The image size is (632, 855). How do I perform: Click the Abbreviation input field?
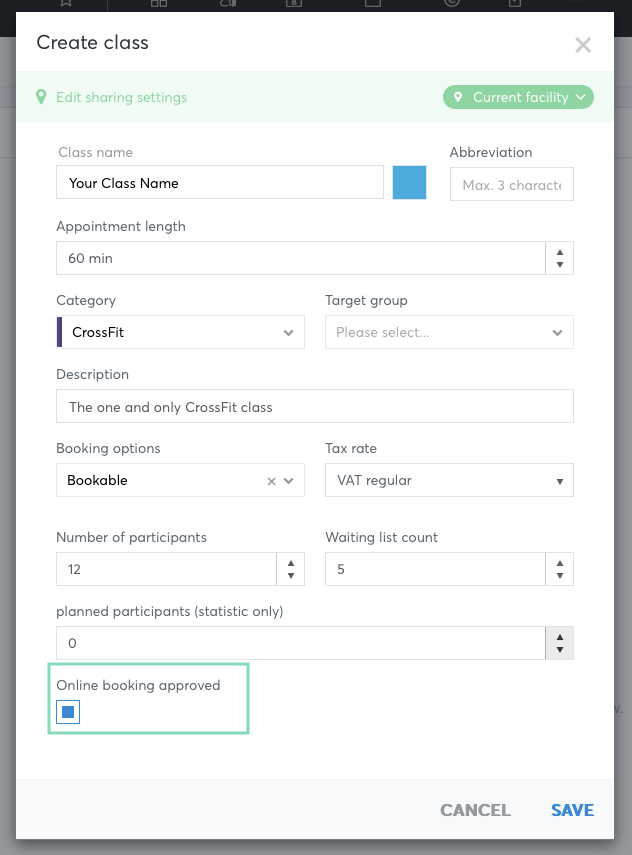[511, 184]
